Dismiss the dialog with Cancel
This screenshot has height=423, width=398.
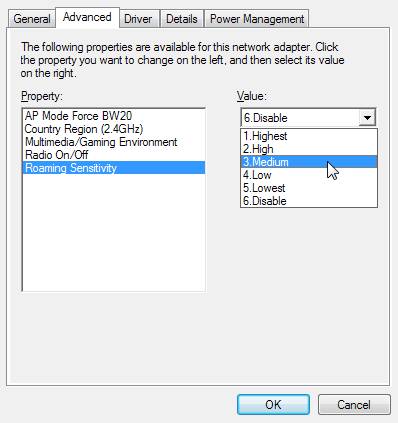[354, 405]
